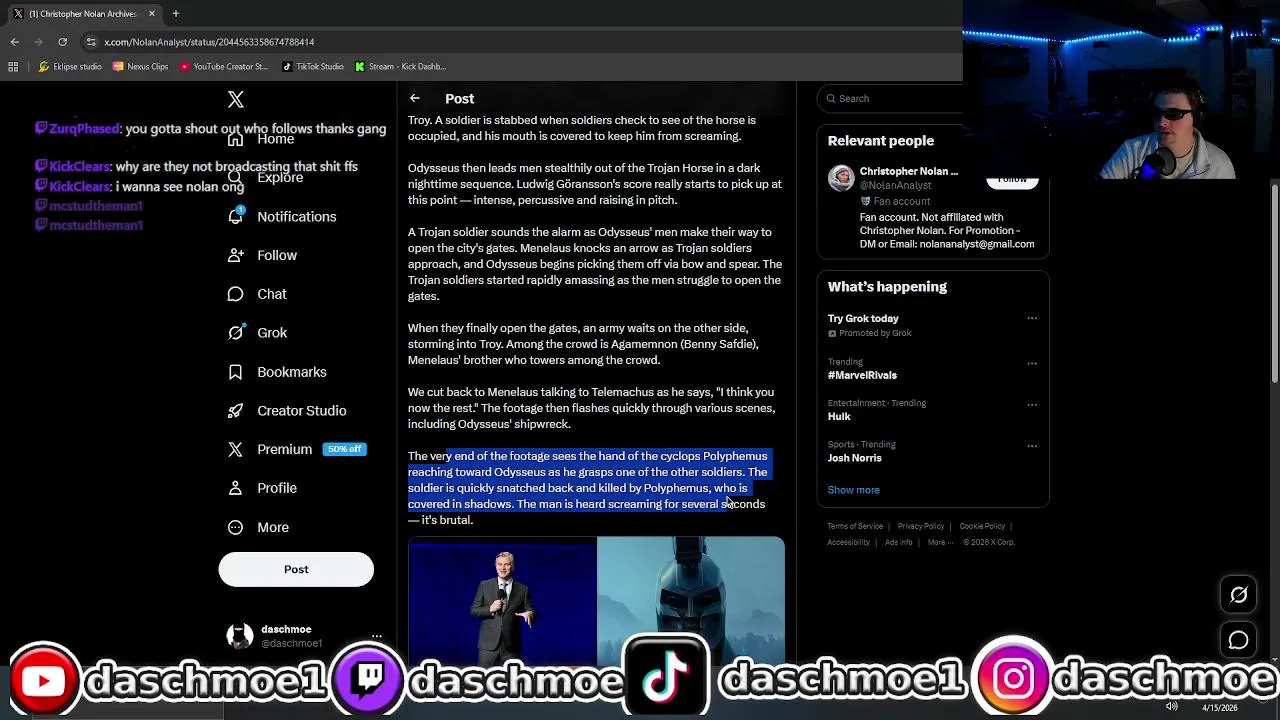Click Show more under trends

pos(854,490)
